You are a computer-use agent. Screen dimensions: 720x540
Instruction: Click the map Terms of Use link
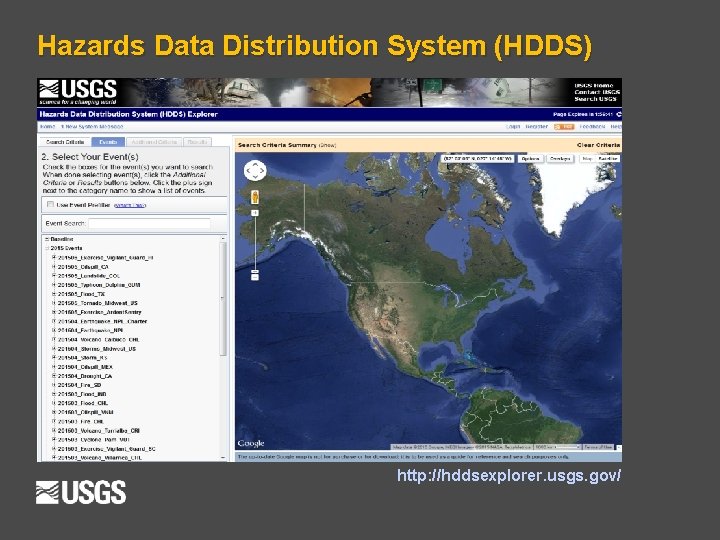click(x=598, y=447)
